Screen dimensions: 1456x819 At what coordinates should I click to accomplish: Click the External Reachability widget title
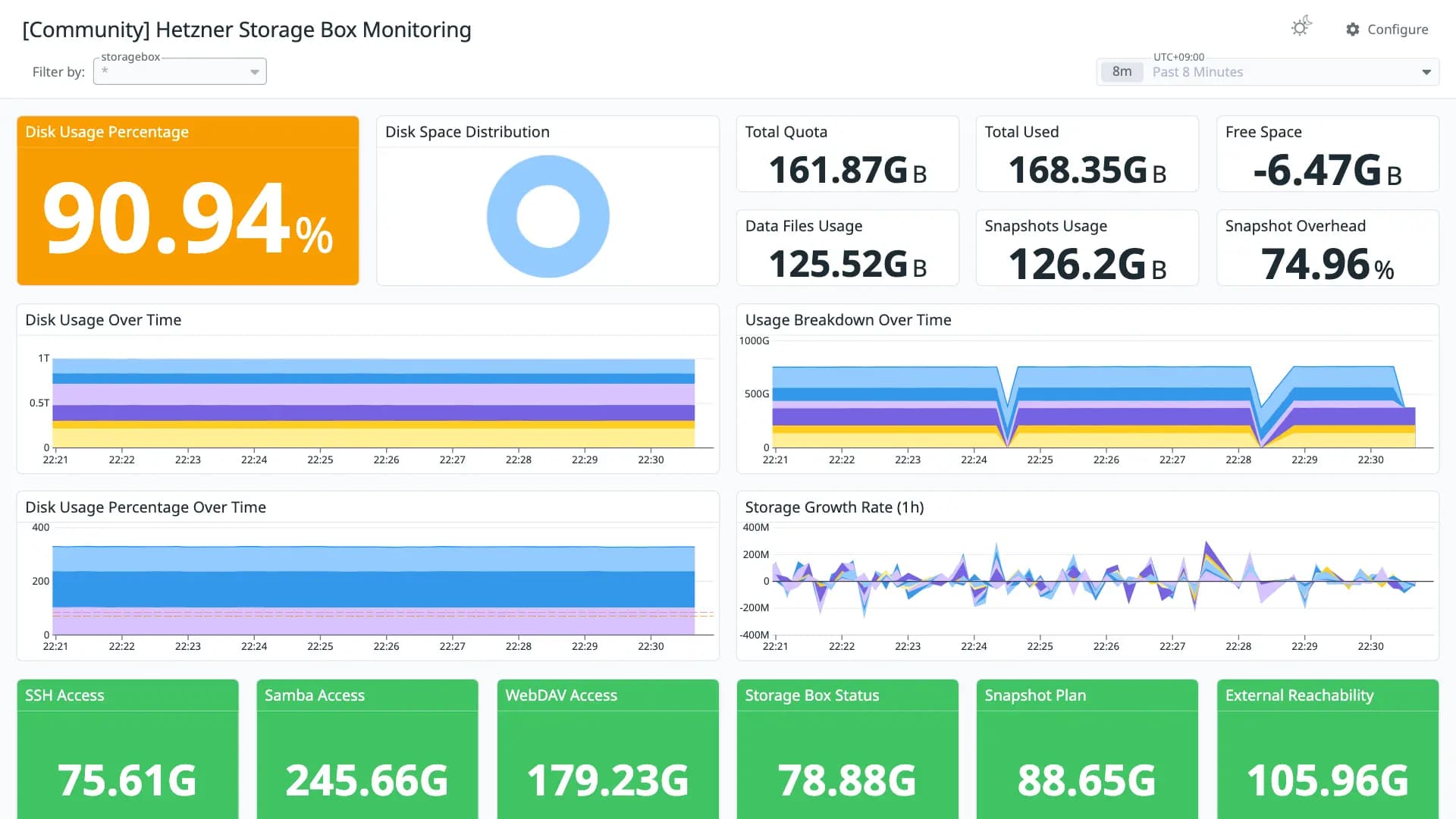(1299, 695)
